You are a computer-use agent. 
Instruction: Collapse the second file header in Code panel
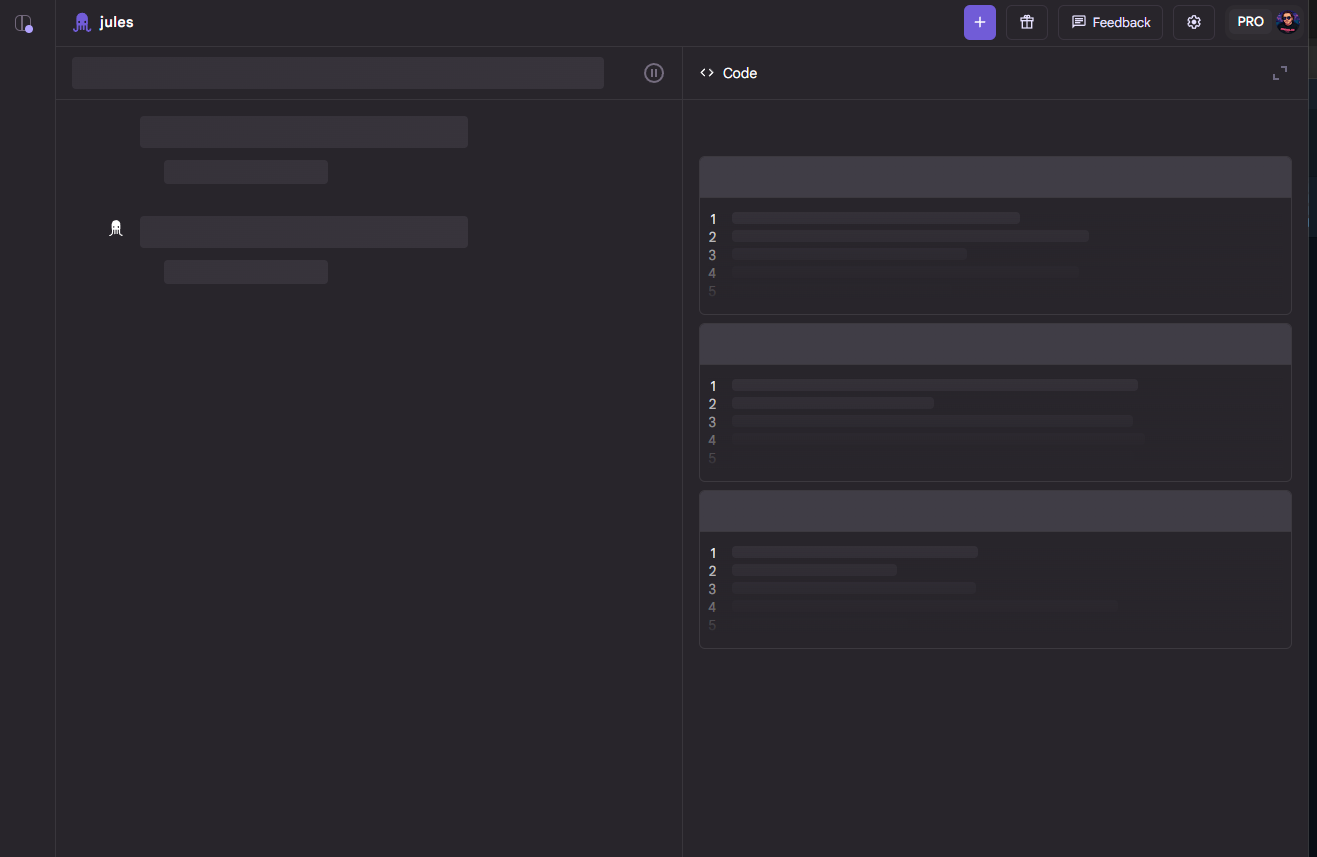click(995, 344)
